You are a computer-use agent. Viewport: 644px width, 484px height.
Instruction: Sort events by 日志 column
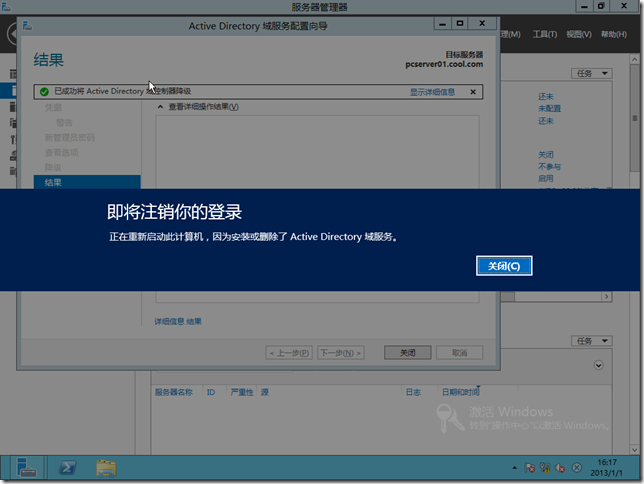pyautogui.click(x=413, y=392)
